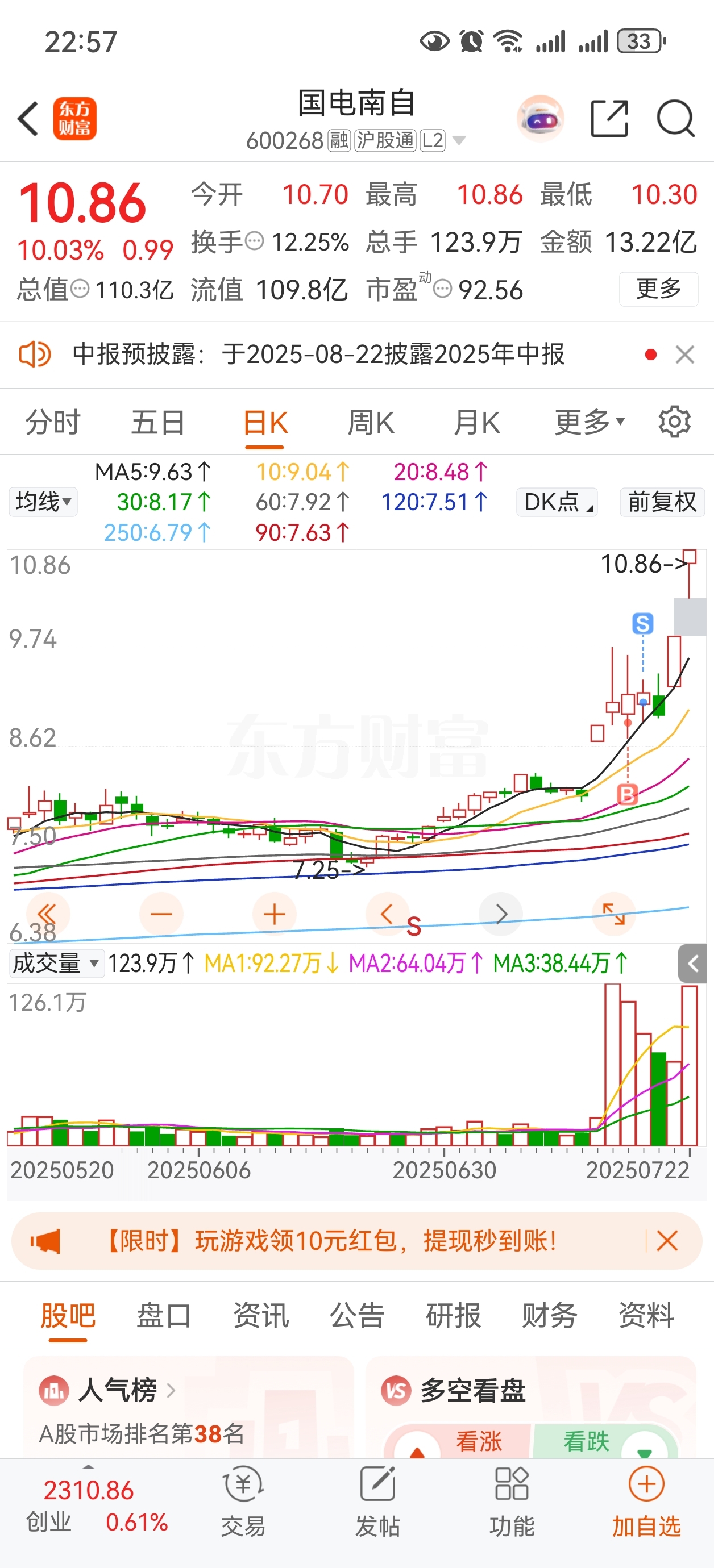Tap the MA5:9.63 legend value
The height and width of the screenshot is (1568, 714).
(153, 472)
